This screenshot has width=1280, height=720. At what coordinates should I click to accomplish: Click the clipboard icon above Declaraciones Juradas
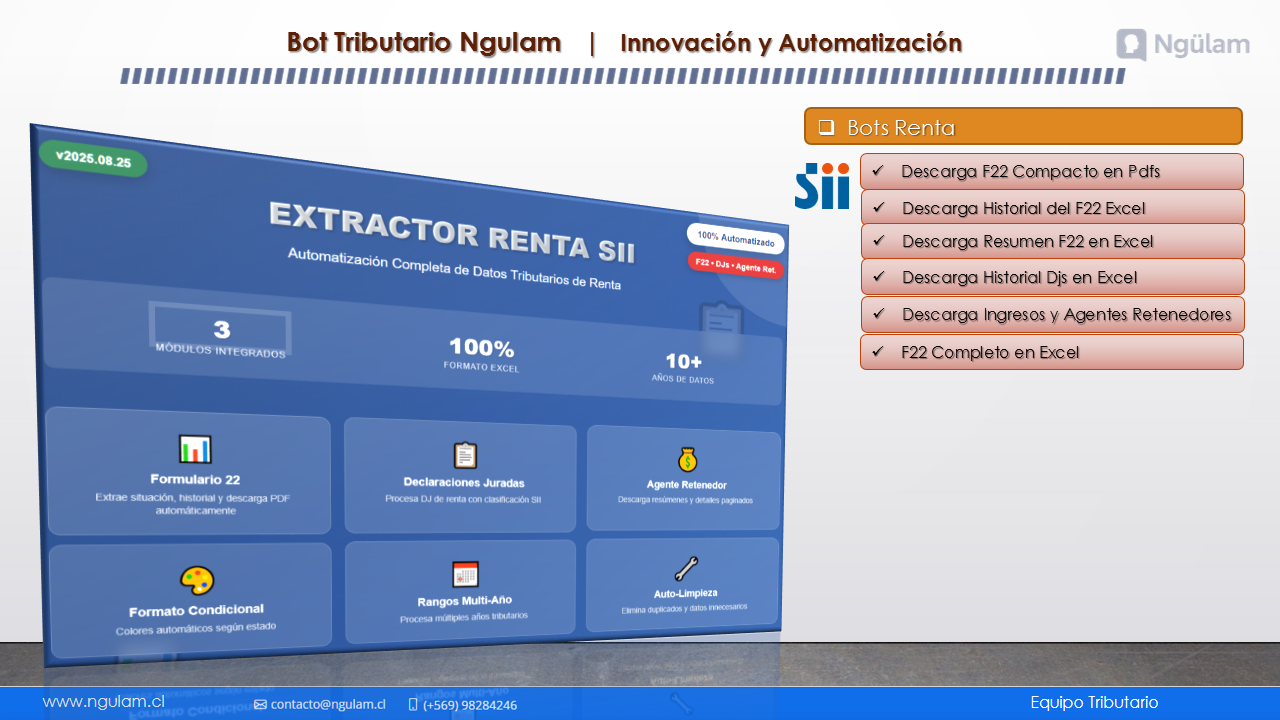[465, 456]
